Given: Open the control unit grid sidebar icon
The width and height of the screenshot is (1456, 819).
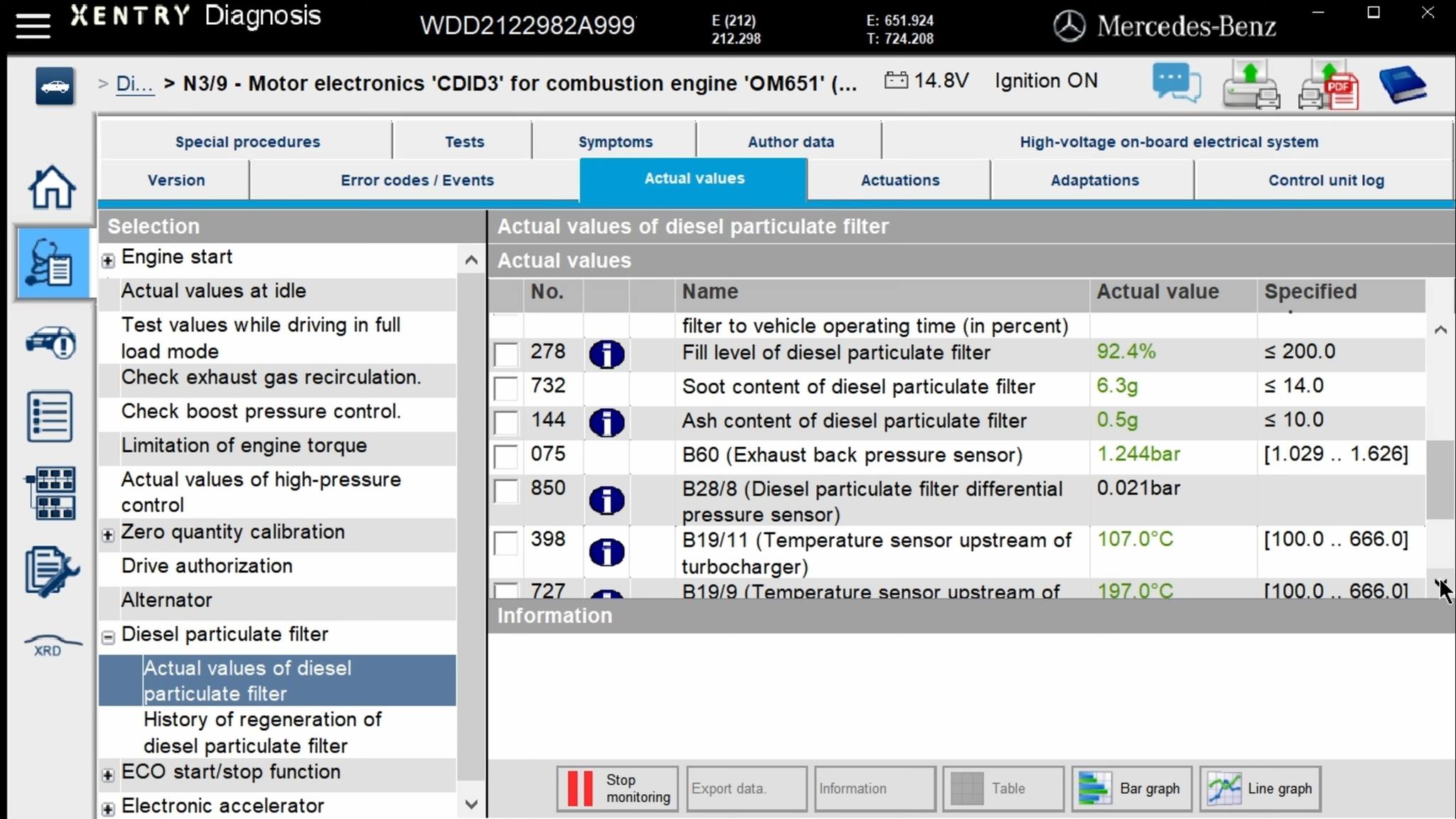Looking at the screenshot, I should point(51,493).
